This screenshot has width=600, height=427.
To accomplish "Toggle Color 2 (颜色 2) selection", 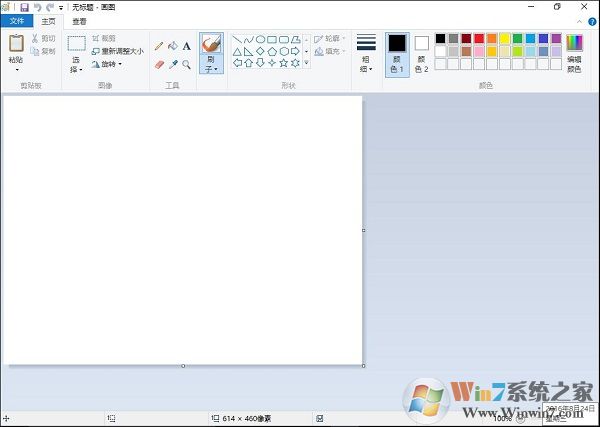I will 421,53.
